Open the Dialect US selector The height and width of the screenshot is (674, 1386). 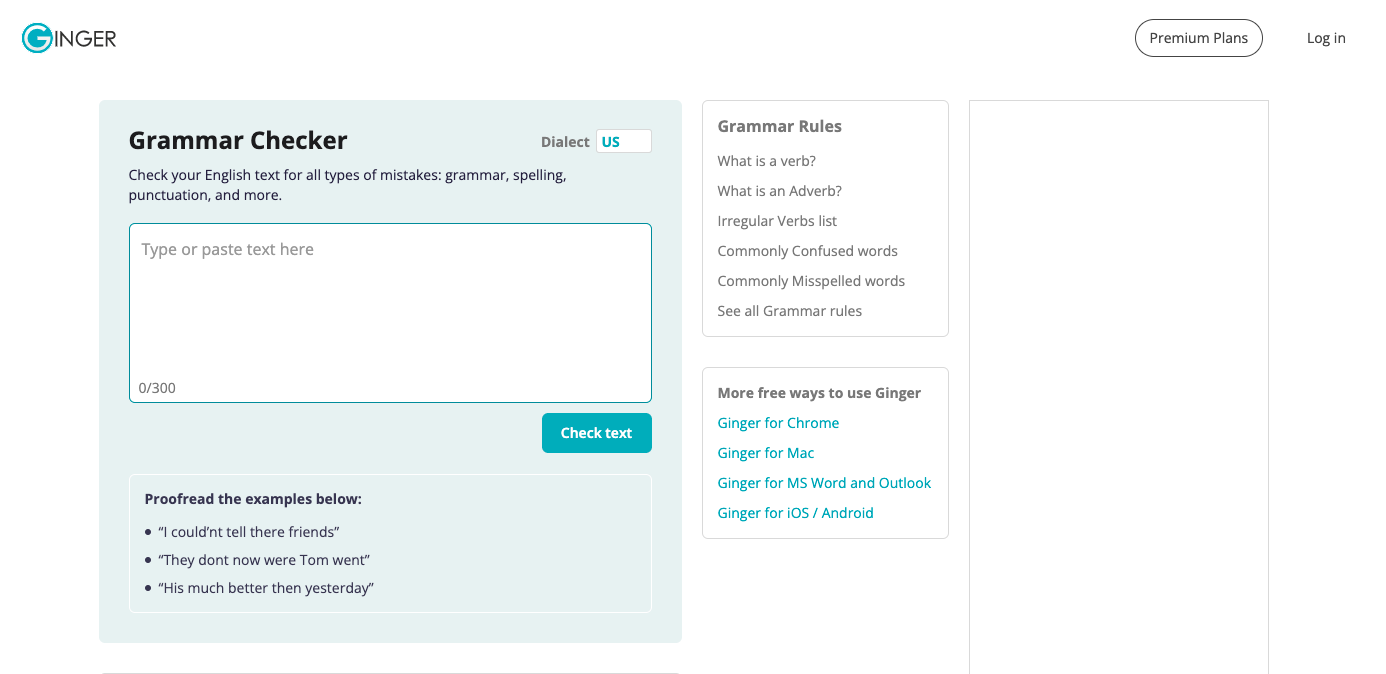[x=623, y=141]
